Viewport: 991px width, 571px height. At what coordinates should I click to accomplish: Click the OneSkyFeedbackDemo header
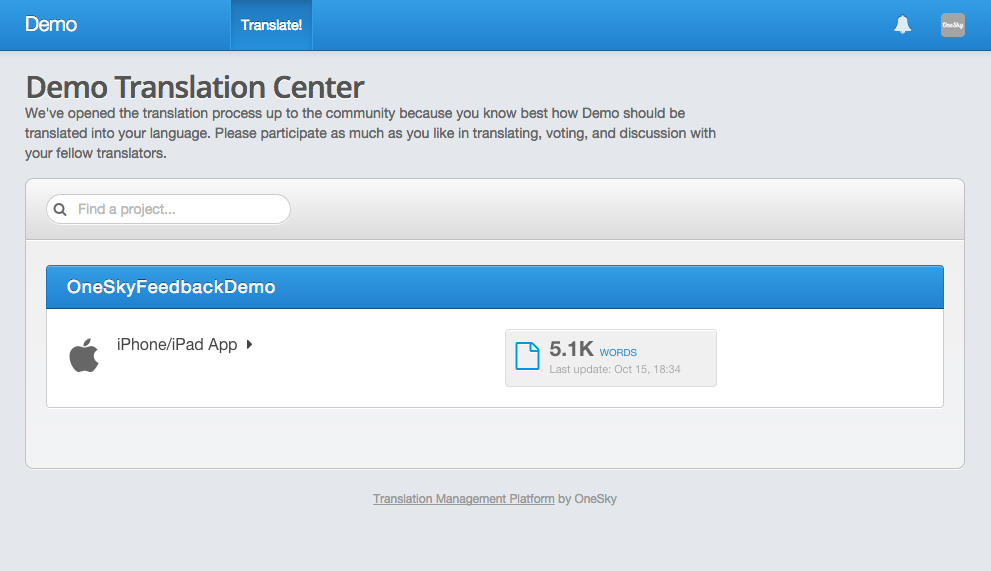click(495, 287)
